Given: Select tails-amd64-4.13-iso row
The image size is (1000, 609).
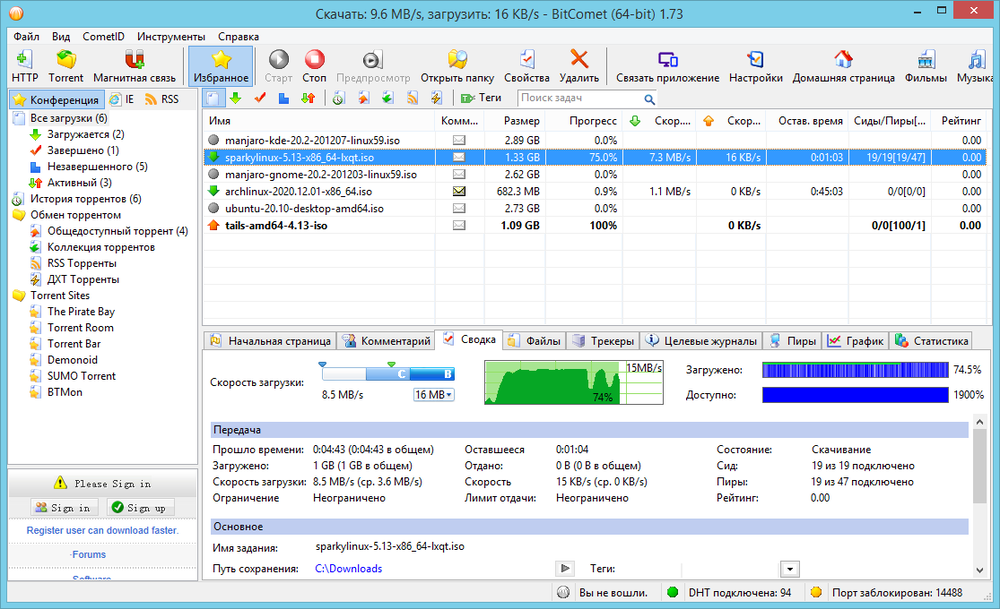Looking at the screenshot, I should (x=594, y=225).
